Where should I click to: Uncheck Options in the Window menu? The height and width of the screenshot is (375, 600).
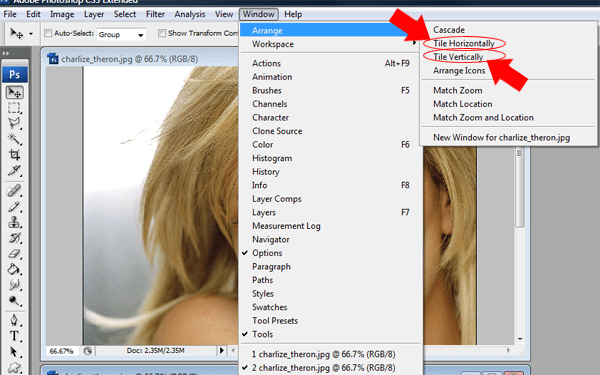click(330, 253)
